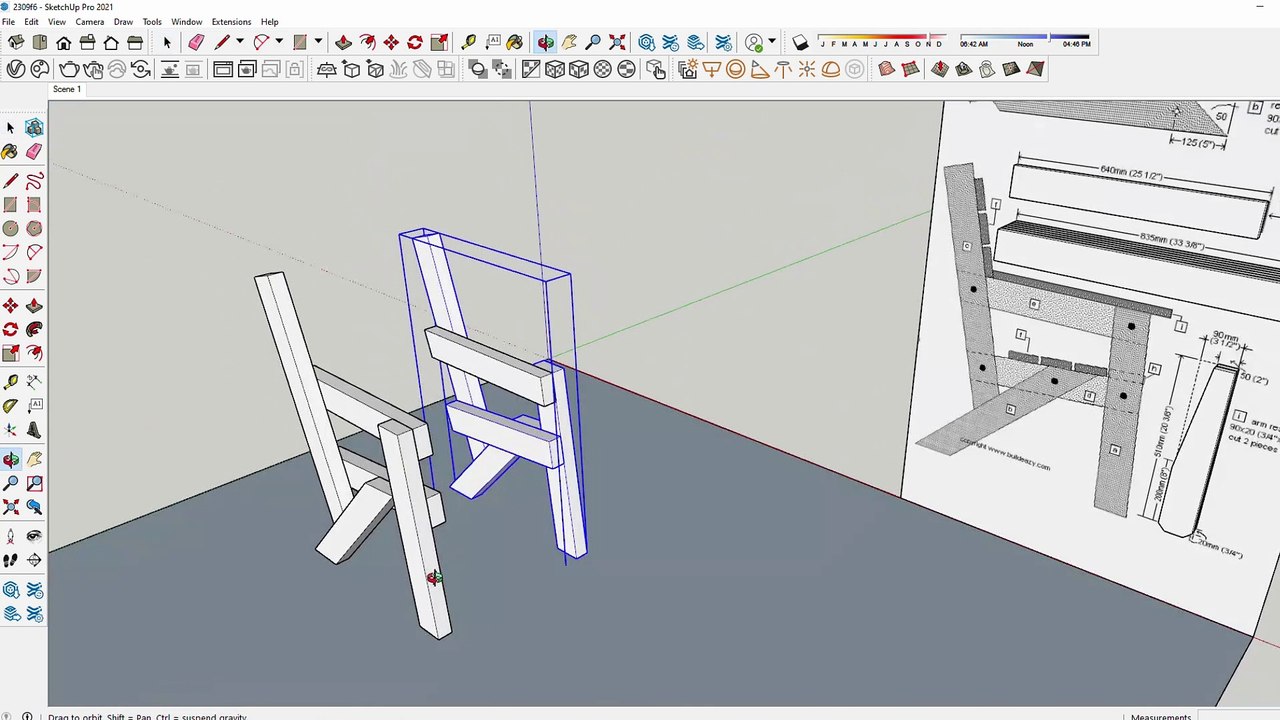Expand the Rectangle tool dropdown arrow
Image resolution: width=1280 pixels, height=720 pixels.
318,43
